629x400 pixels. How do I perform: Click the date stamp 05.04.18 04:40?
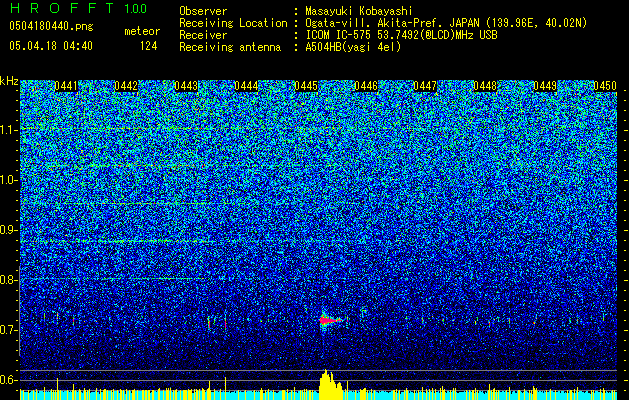tap(51, 46)
